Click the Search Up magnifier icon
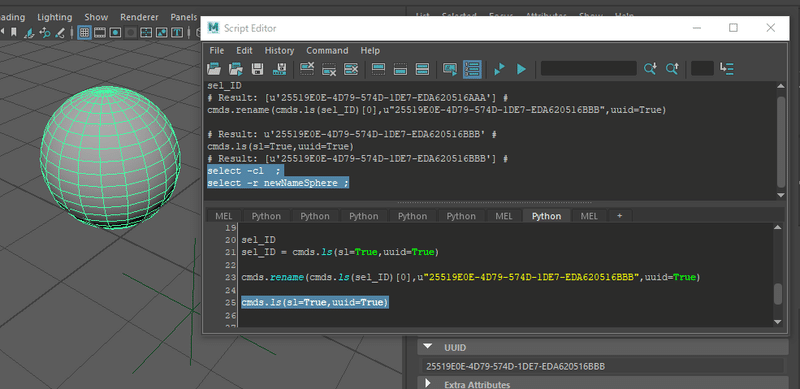The image size is (800, 389). pyautogui.click(x=672, y=68)
